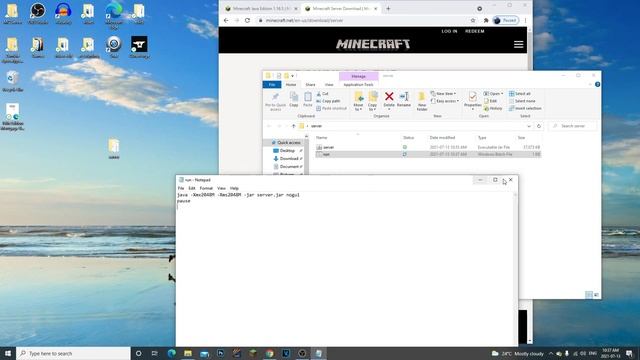Click Copy path in the Clipboard group
Screen dimensions: 640x360
pyautogui.click(x=328, y=101)
